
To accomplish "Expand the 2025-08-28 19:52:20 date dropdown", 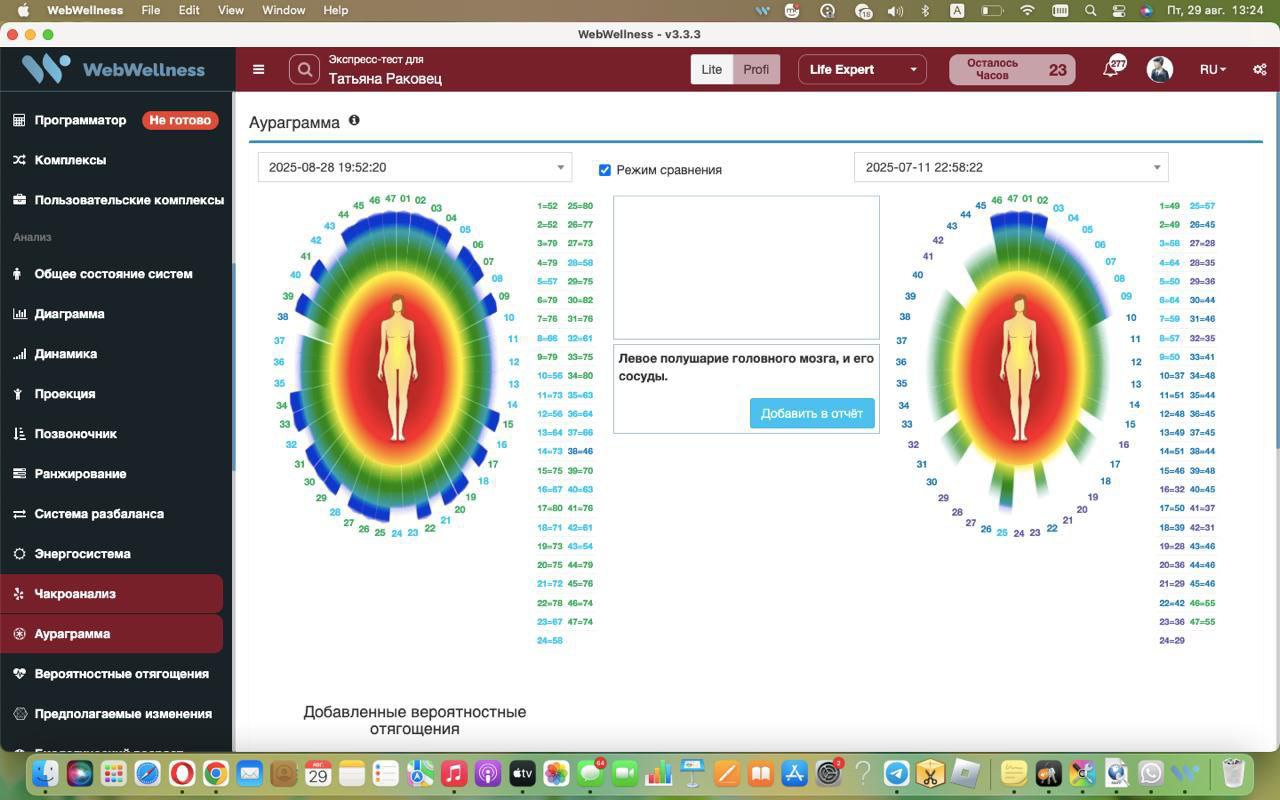I will click(414, 167).
